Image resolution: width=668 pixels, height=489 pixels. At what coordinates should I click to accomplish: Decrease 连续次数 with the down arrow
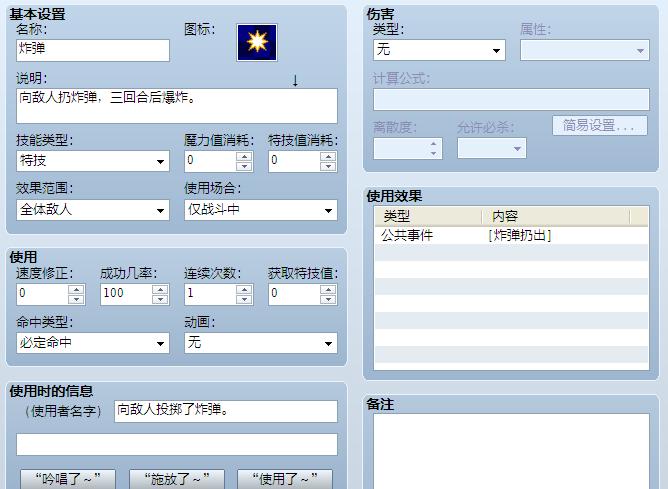click(x=244, y=299)
